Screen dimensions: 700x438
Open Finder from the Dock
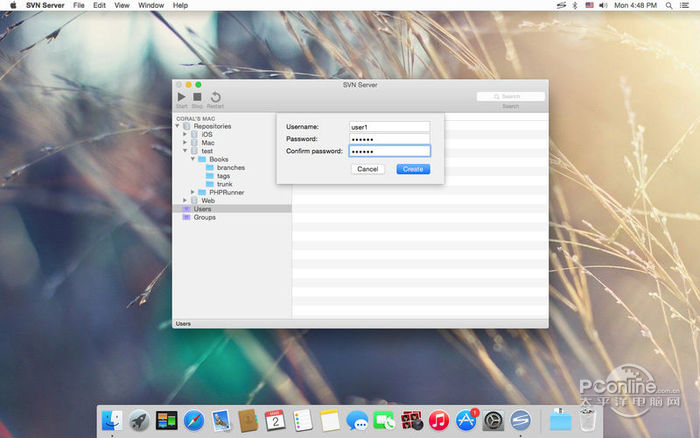[x=113, y=421]
